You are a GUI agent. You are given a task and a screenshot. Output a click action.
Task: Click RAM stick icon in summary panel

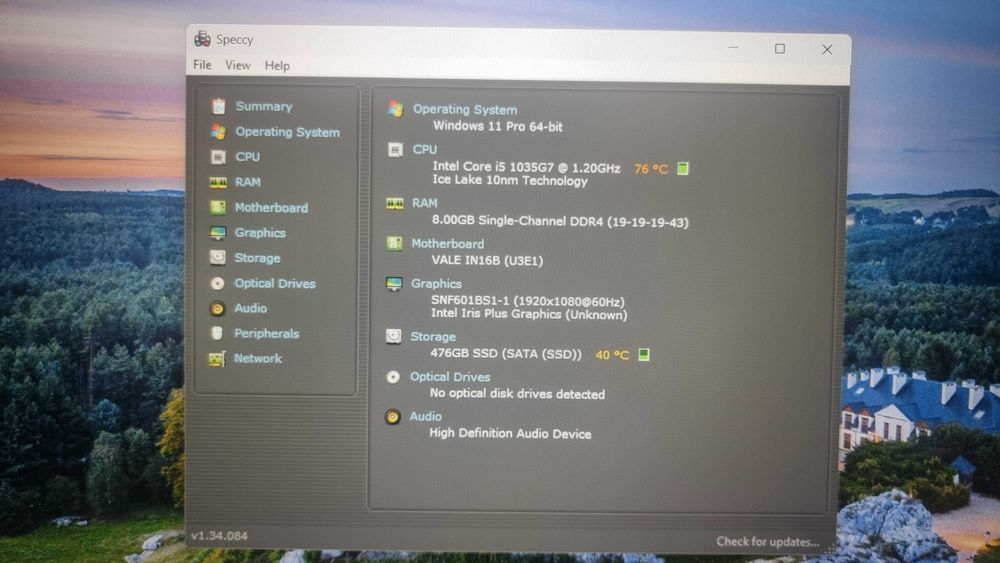click(x=395, y=203)
